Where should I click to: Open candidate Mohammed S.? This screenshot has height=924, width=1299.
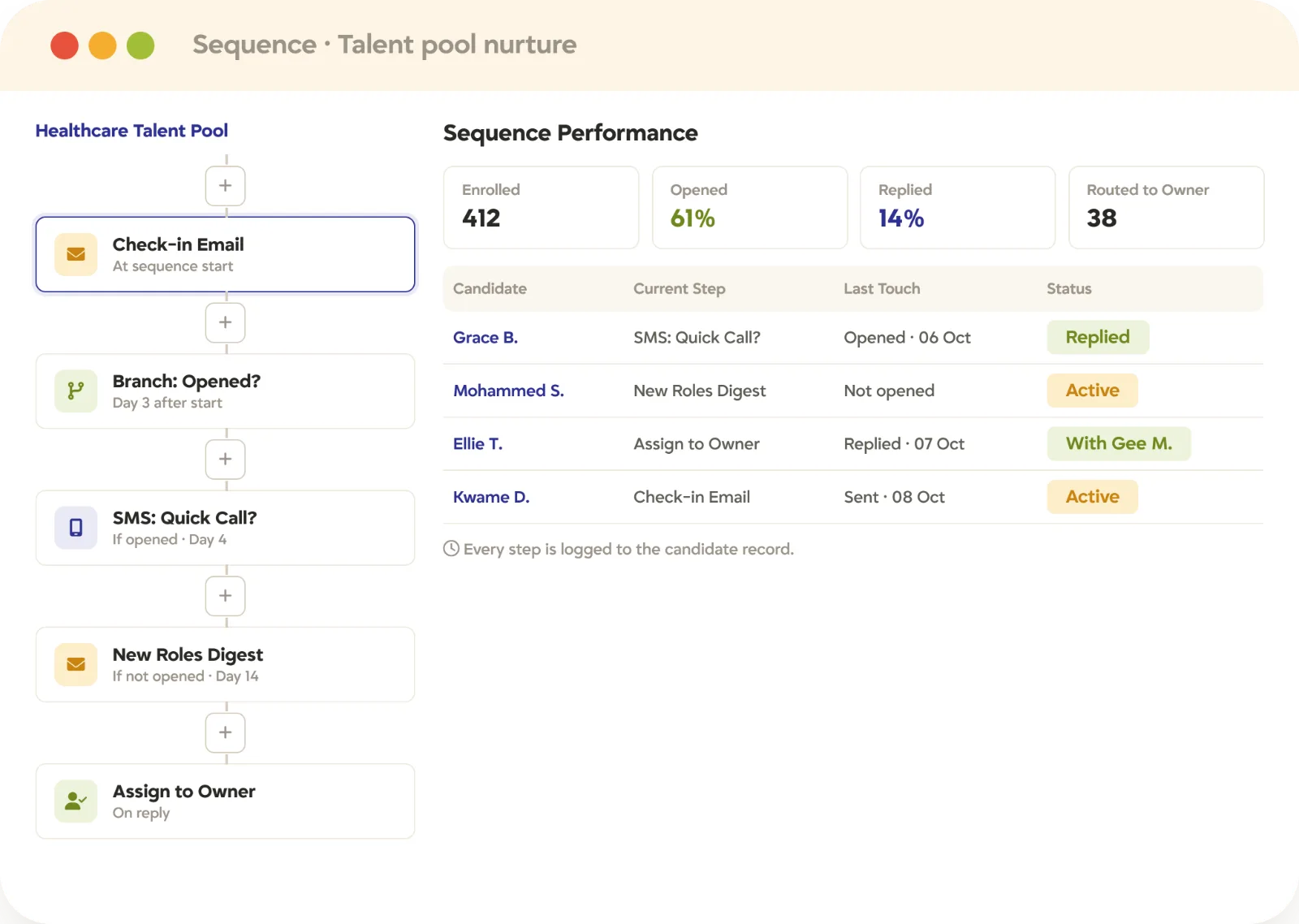[508, 391]
